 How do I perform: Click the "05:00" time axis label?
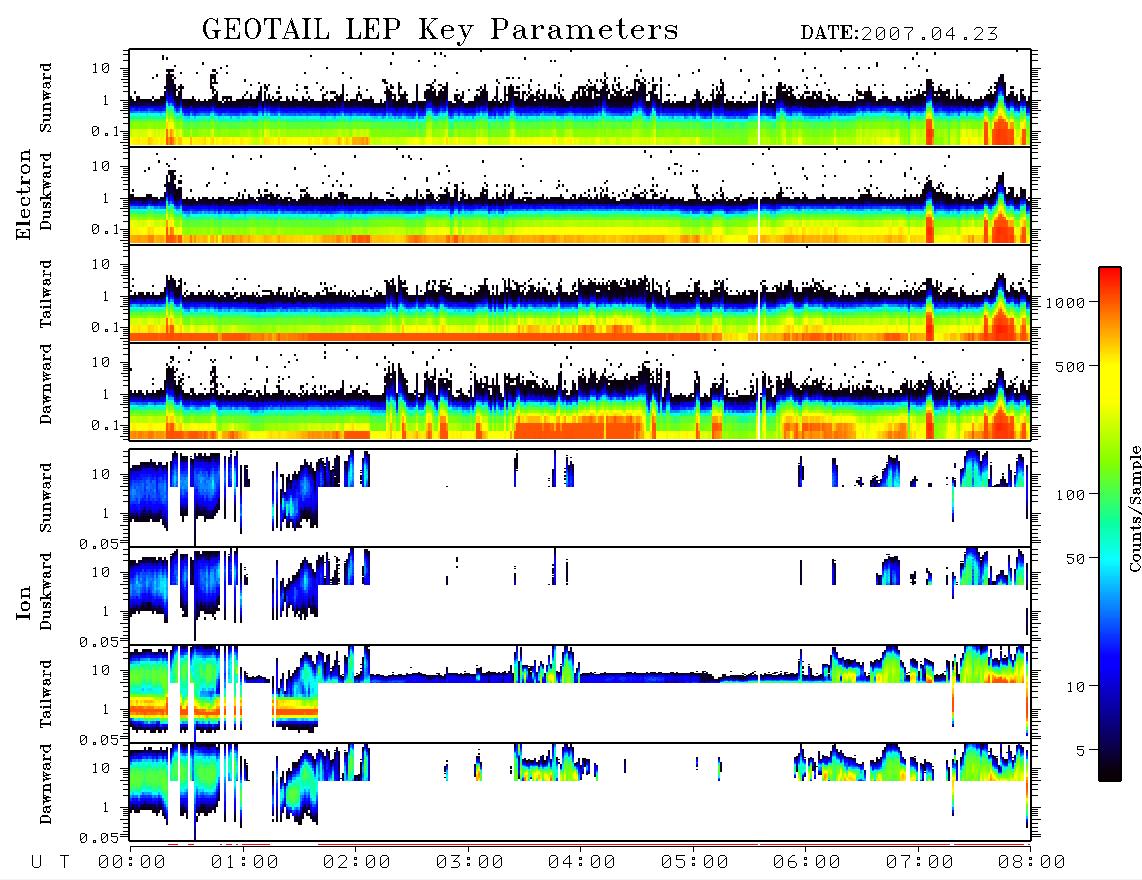[x=695, y=863]
